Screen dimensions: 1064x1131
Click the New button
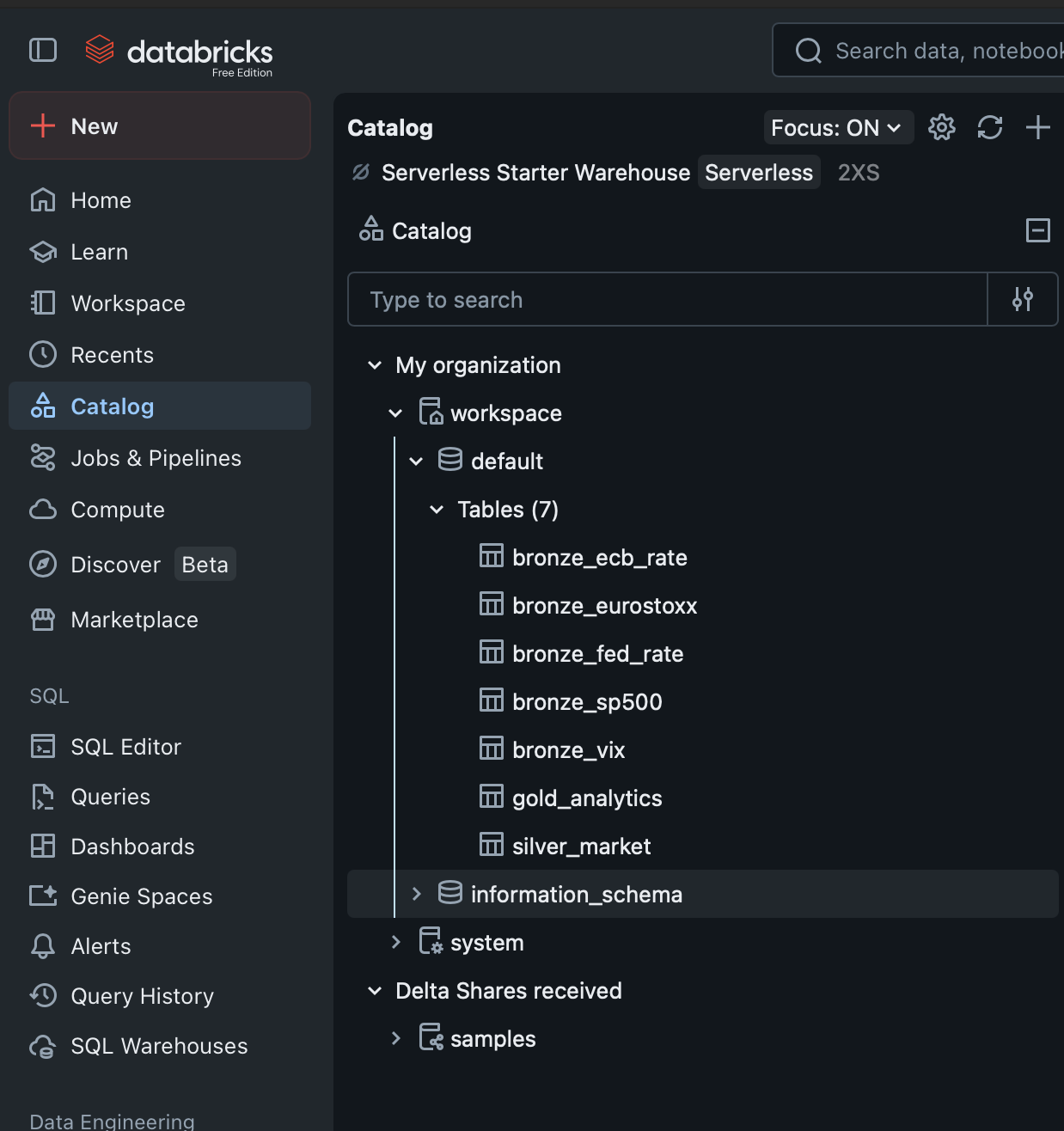point(160,126)
